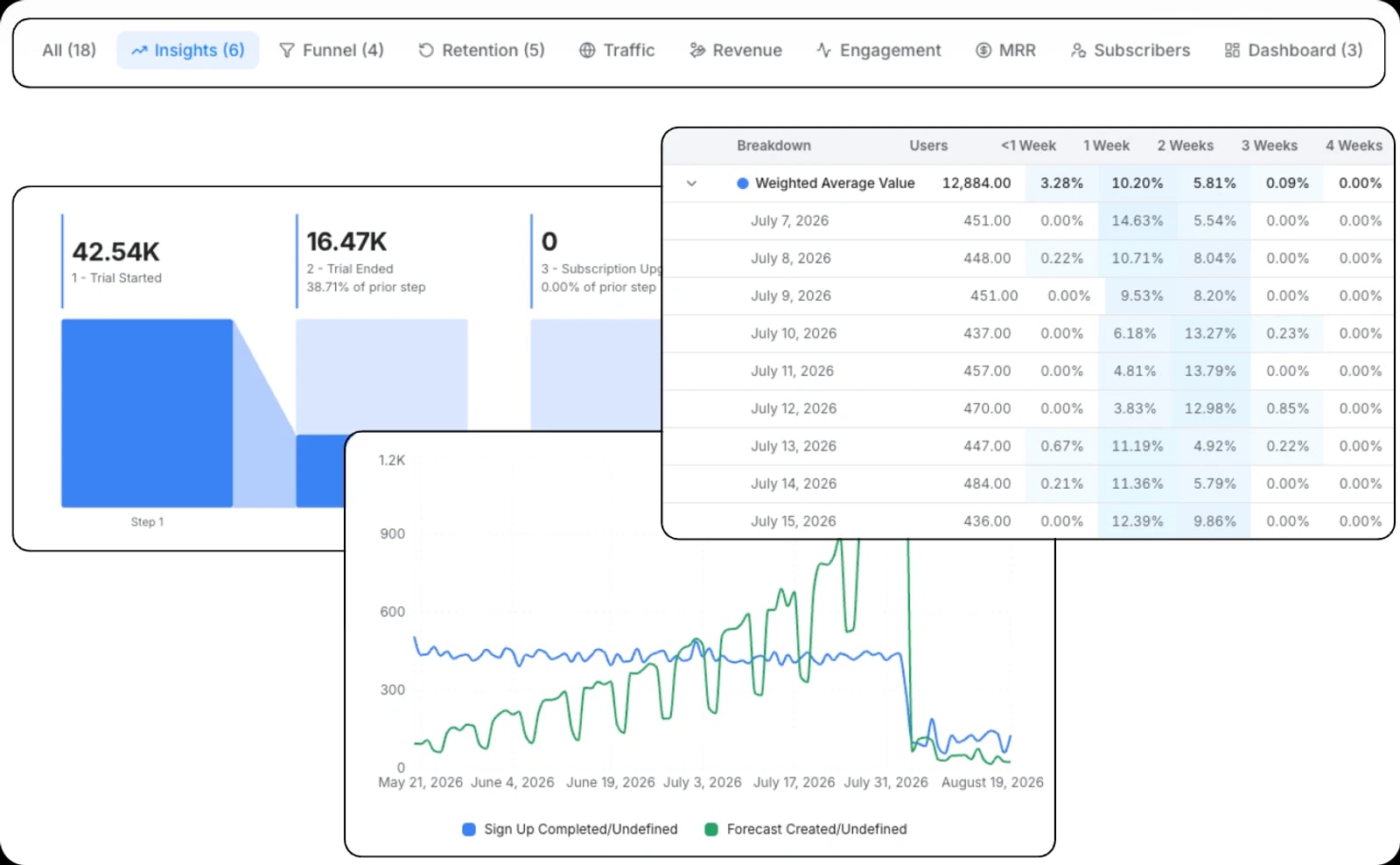Click the Revenue icon

(697, 51)
